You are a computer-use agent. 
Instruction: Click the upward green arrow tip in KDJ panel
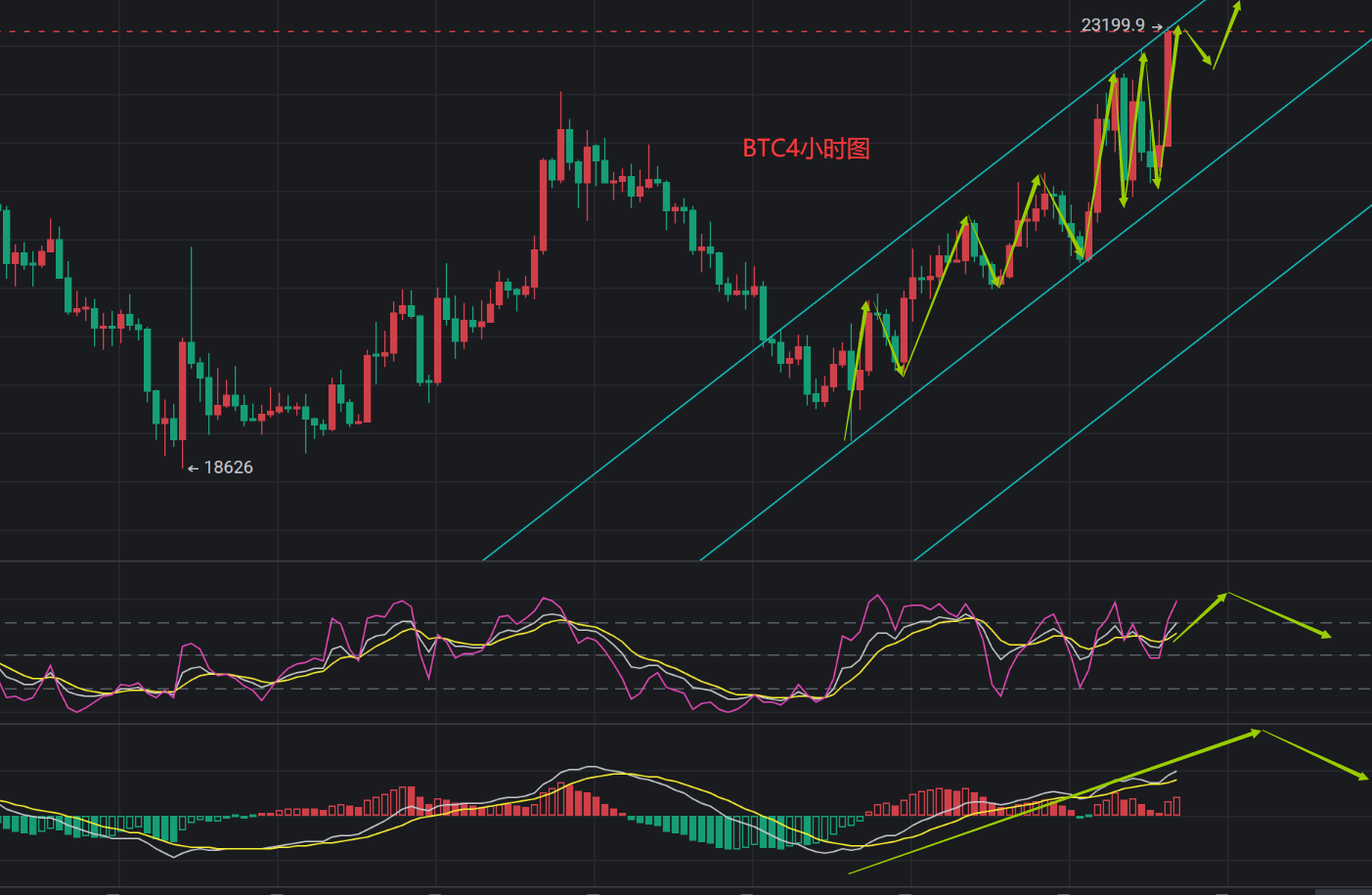point(1221,596)
